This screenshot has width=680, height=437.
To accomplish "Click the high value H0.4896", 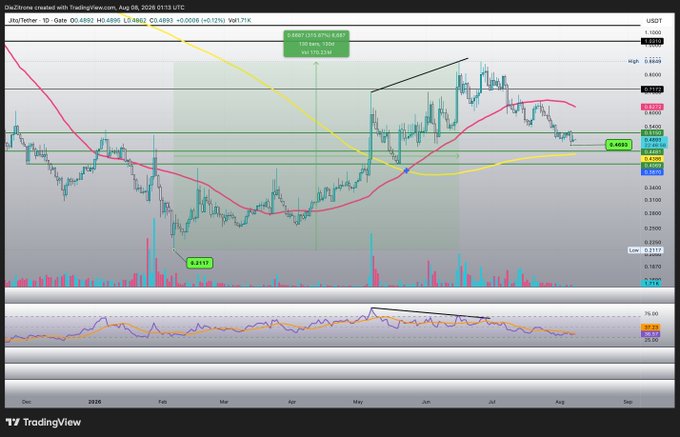I will [x=108, y=20].
